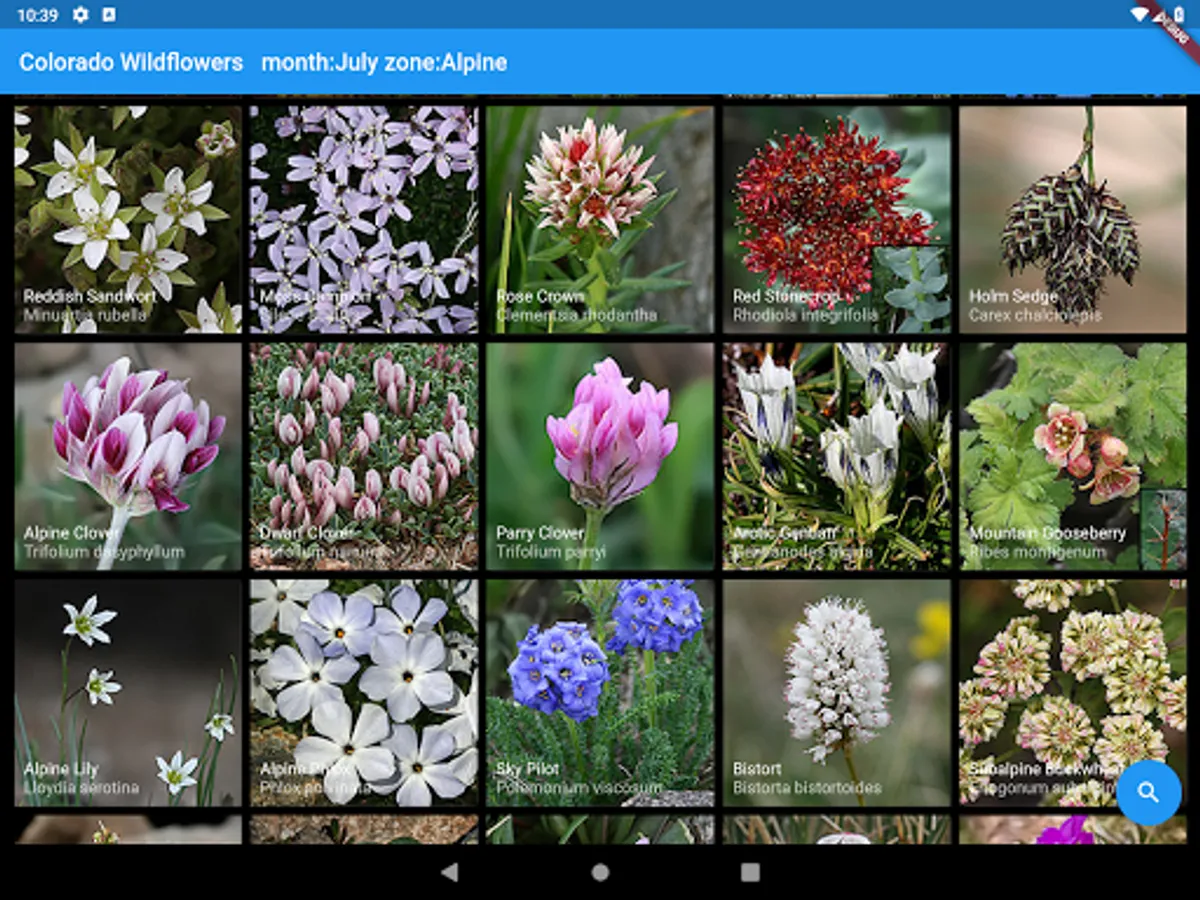Screen dimensions: 1200x900
Task: Select the Mountain Gooseberry plant card
Action: [1073, 456]
